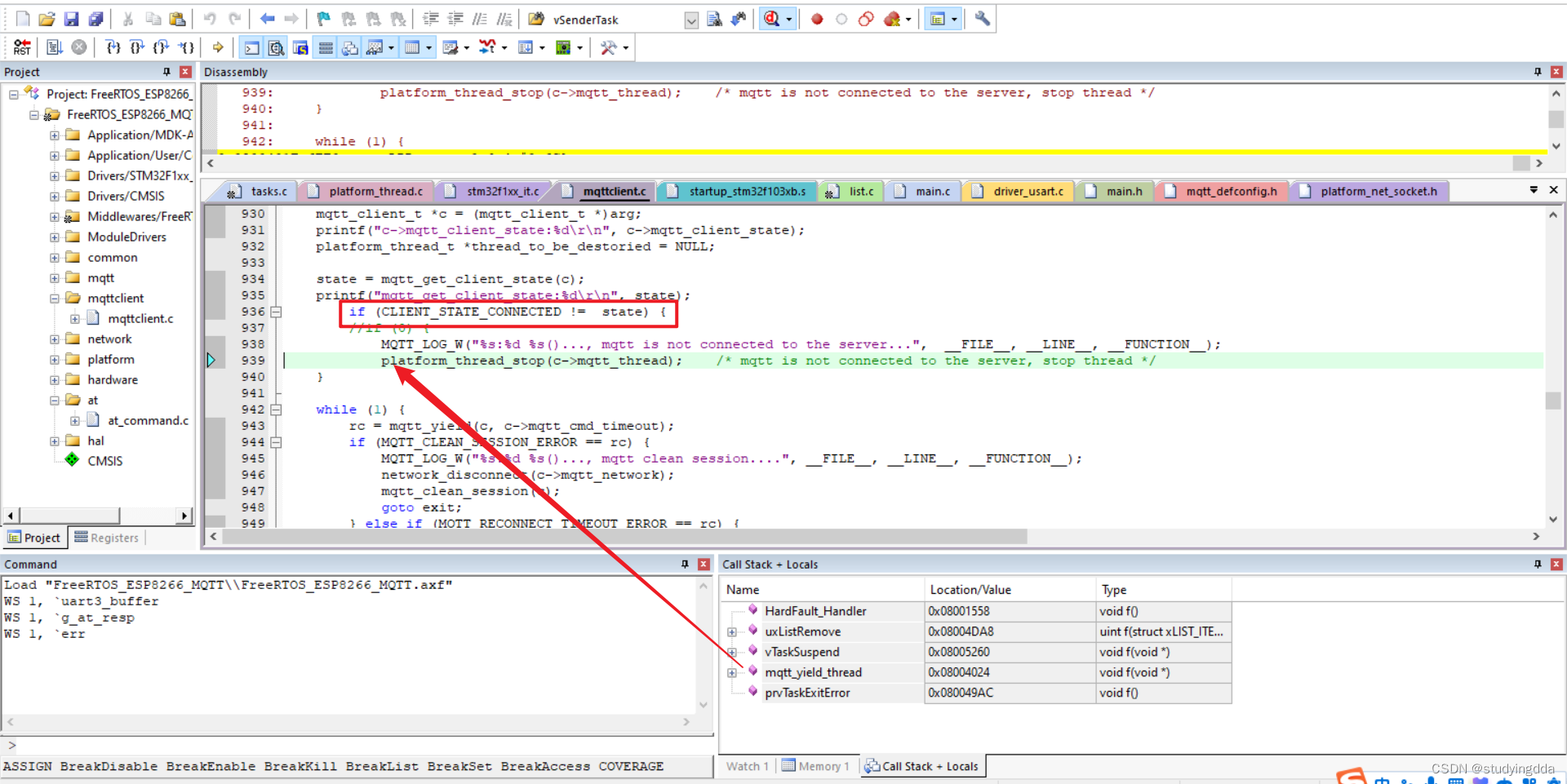Image resolution: width=1567 pixels, height=784 pixels.
Task: Switch to the Watch 1 tab
Action: click(x=747, y=765)
